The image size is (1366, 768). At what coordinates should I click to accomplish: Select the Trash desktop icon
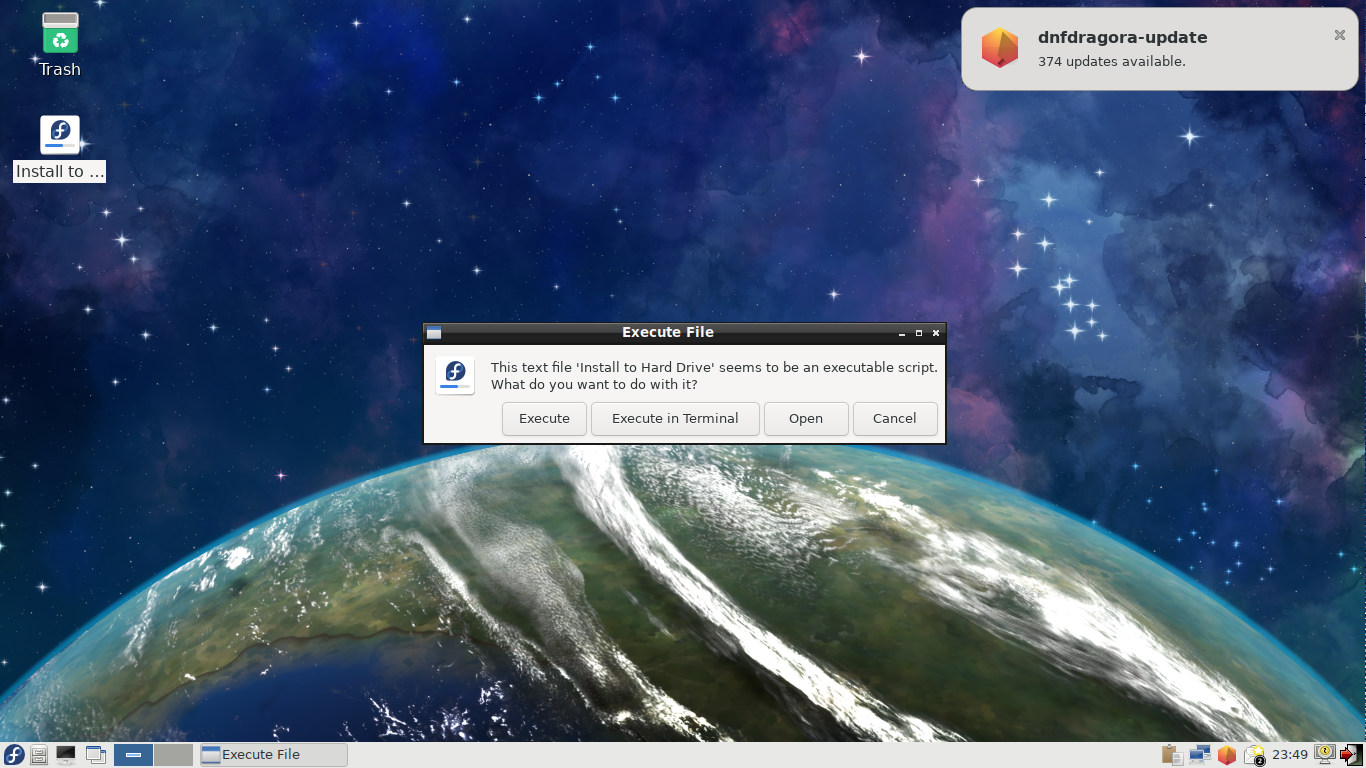coord(60,45)
